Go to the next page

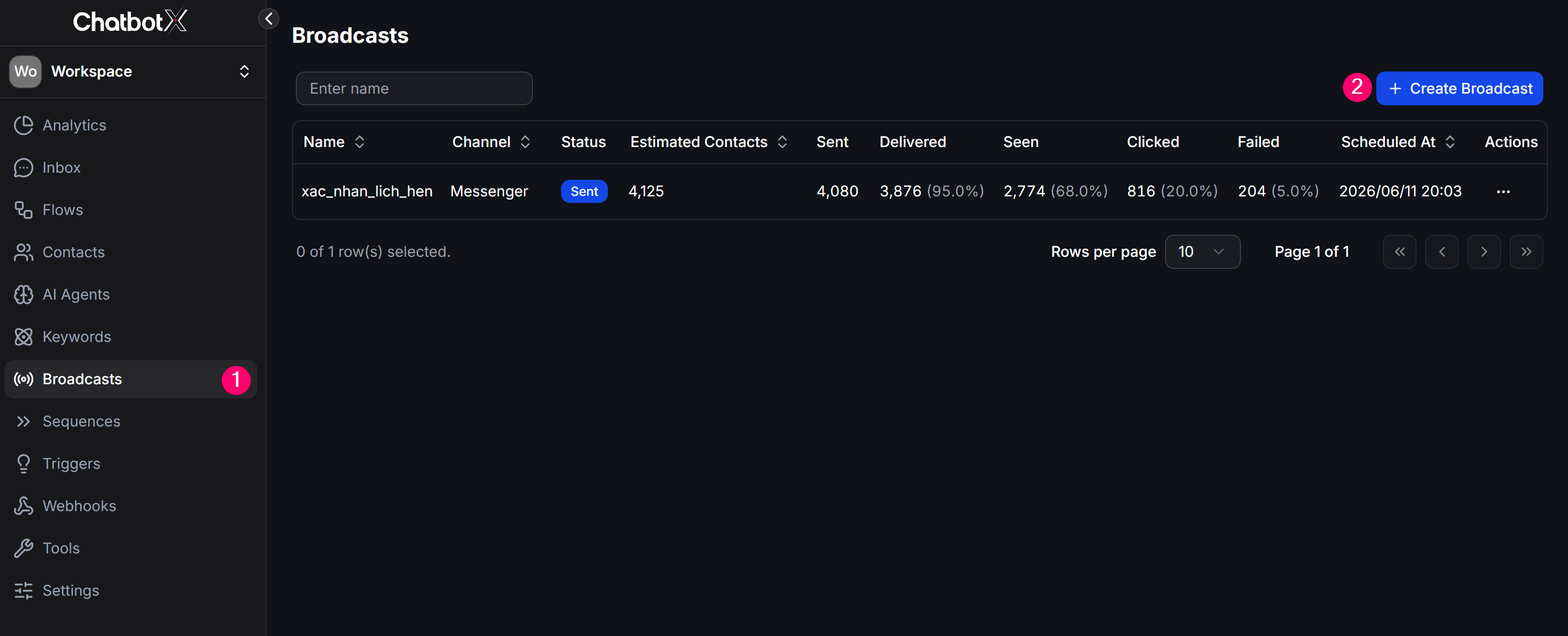coord(1483,252)
